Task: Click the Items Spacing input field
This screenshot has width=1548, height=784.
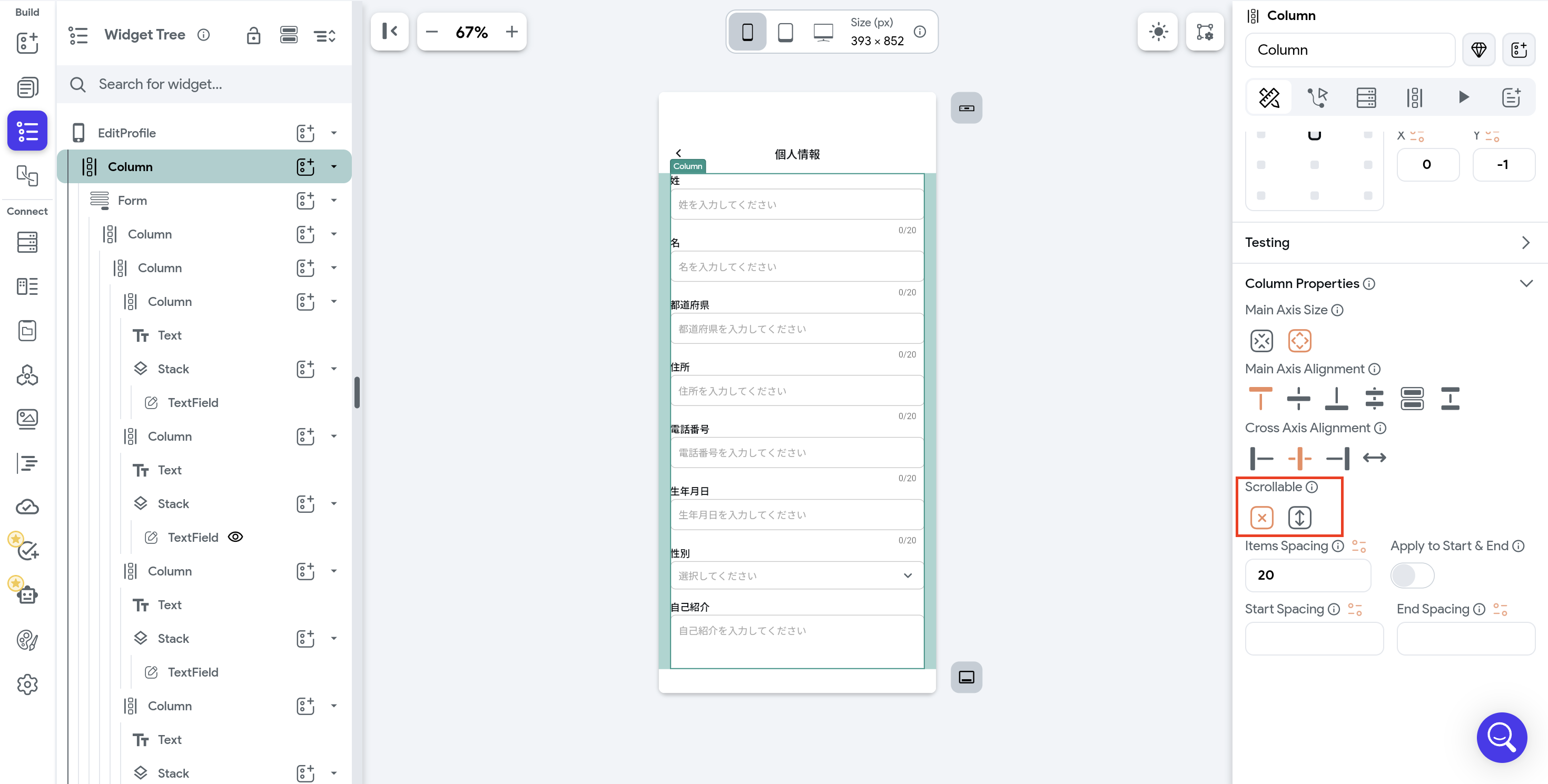Action: coord(1308,575)
